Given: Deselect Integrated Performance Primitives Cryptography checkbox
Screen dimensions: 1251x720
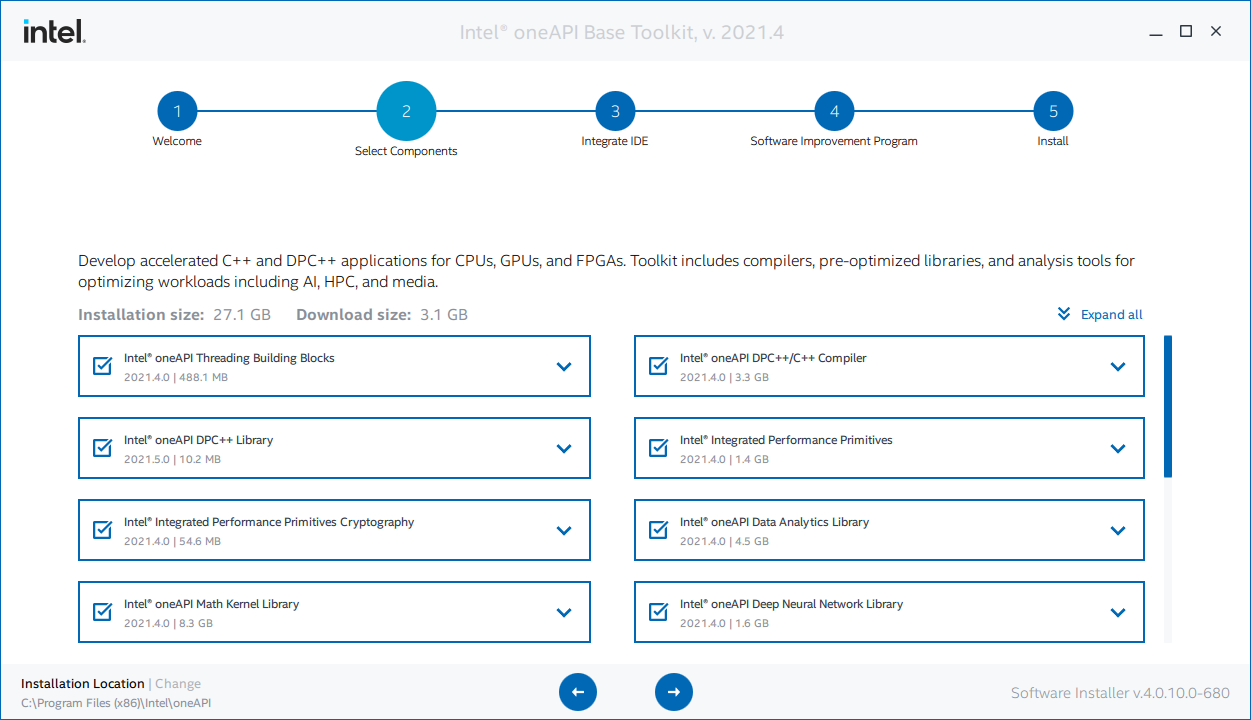Looking at the screenshot, I should pos(102,530).
